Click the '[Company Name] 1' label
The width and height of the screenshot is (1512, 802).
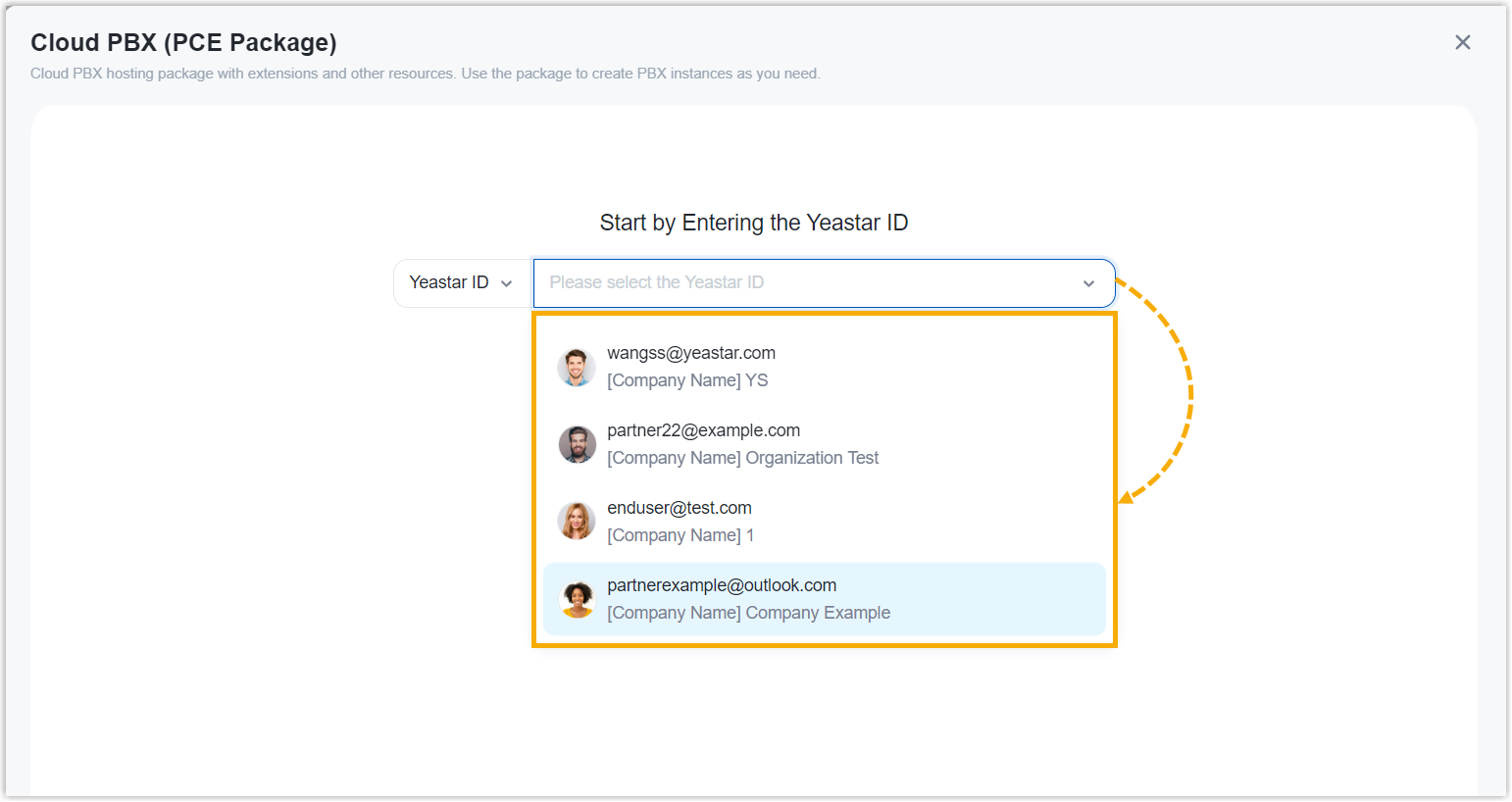click(x=680, y=535)
